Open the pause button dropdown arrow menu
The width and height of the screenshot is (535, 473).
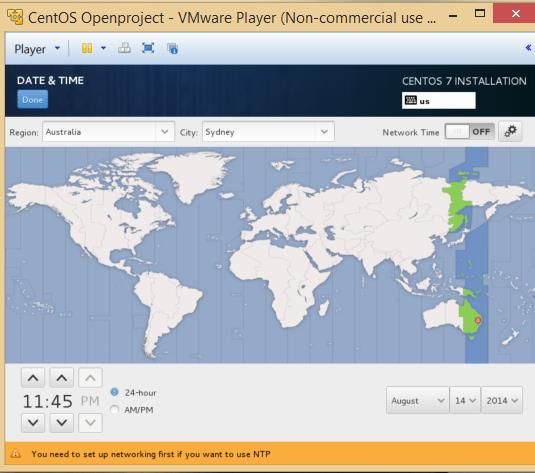click(x=103, y=48)
